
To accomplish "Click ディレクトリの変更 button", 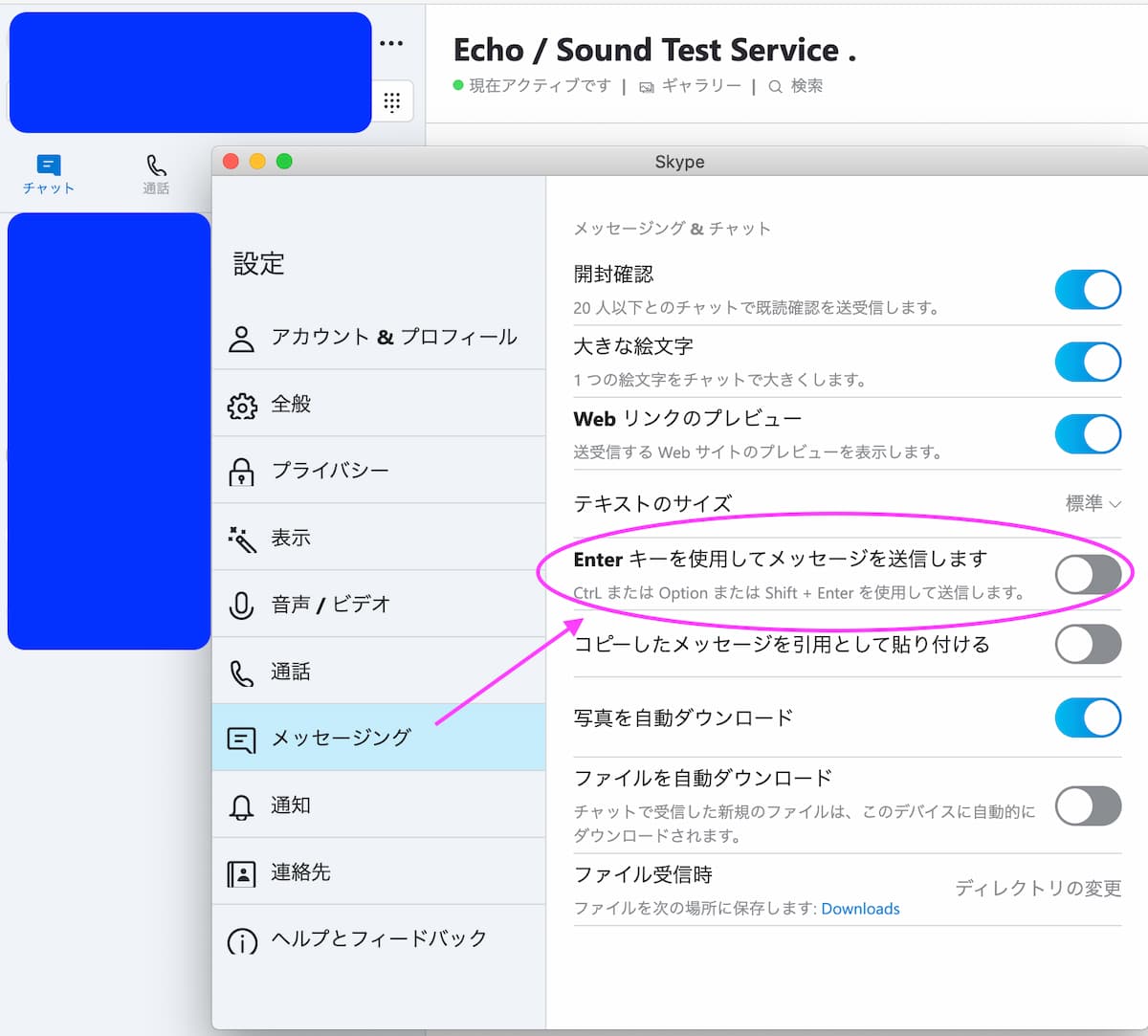I will (x=1038, y=889).
